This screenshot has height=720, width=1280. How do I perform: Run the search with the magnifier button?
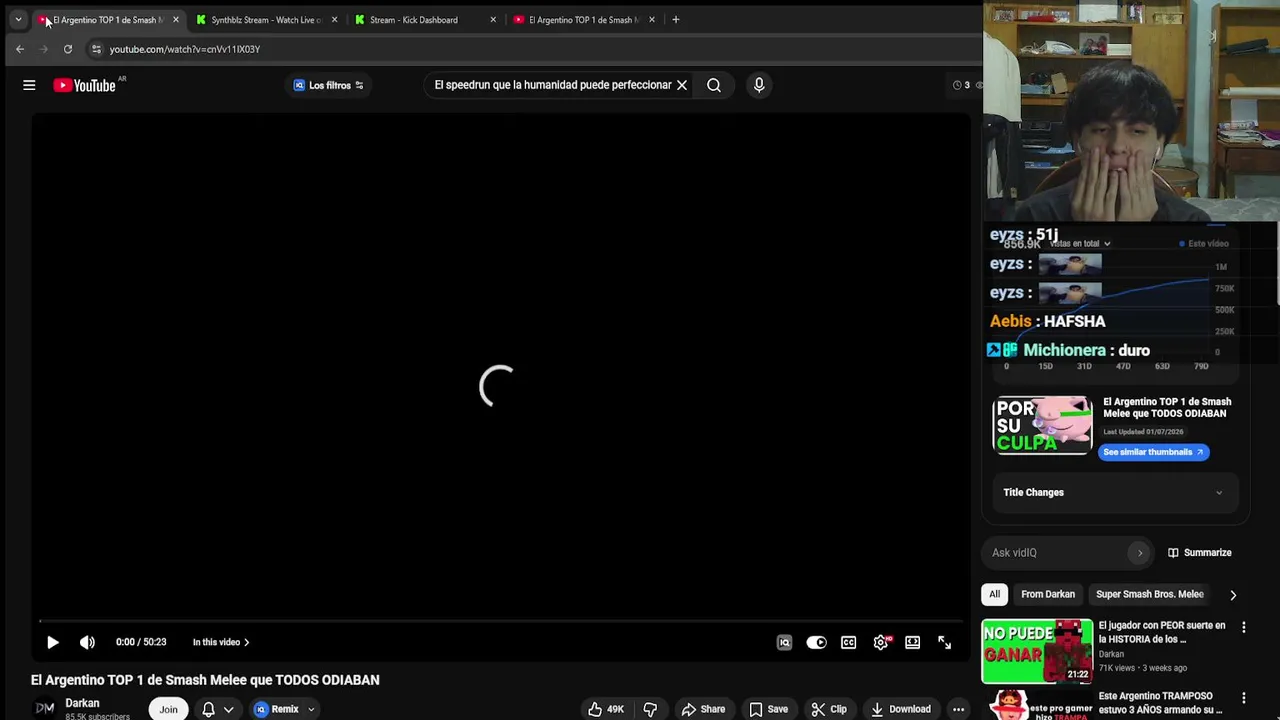tap(714, 85)
